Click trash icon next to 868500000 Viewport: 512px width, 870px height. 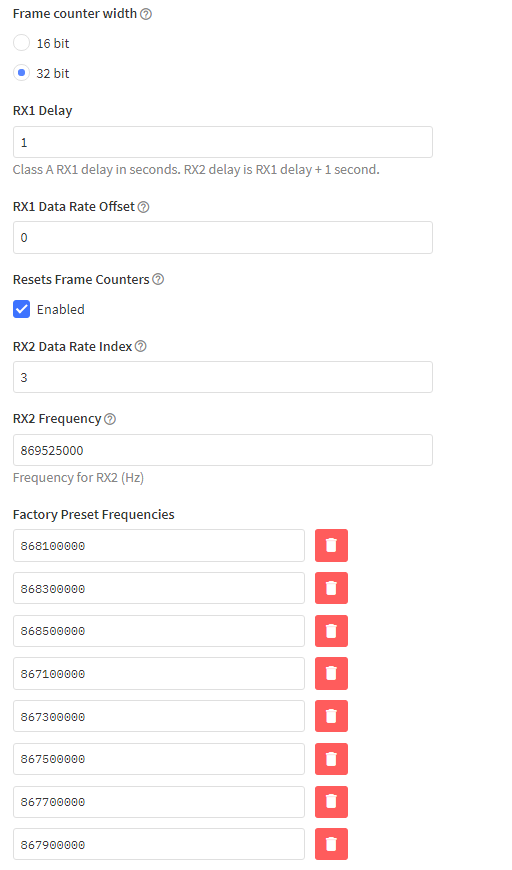(x=331, y=631)
